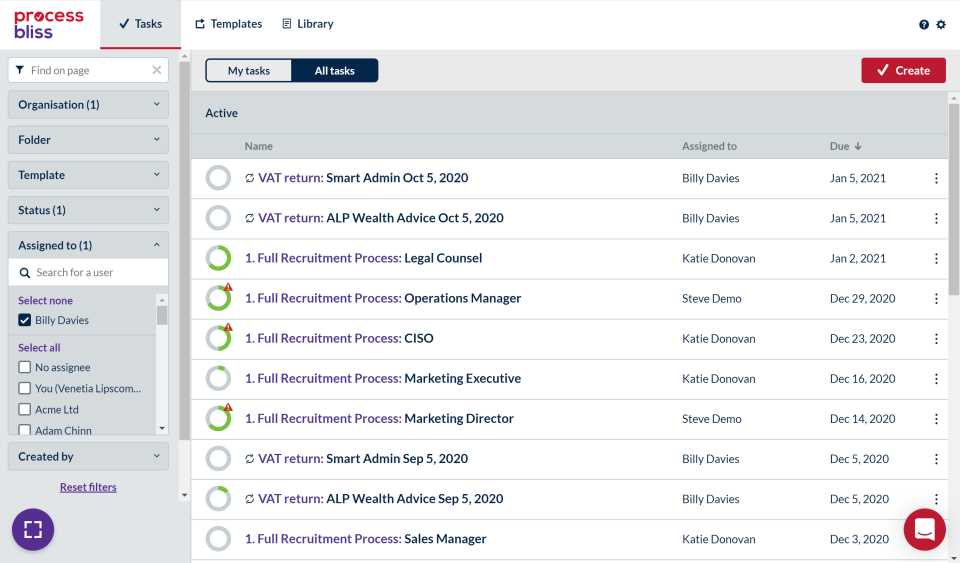
Task: Click the Active section header
Action: pyautogui.click(x=222, y=113)
